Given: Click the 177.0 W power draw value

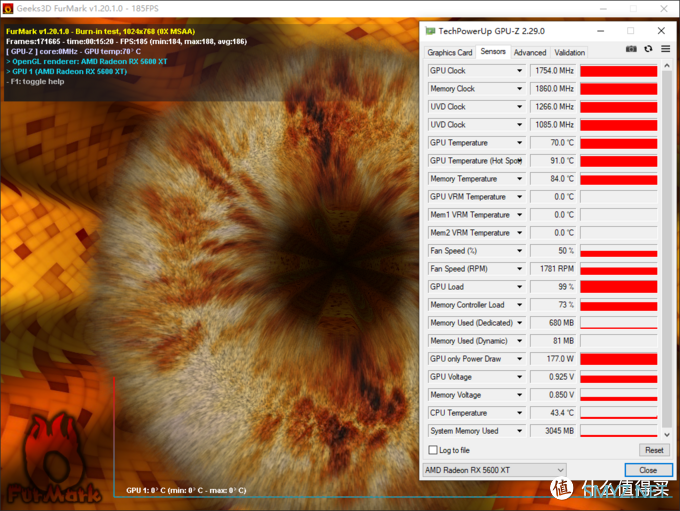Looking at the screenshot, I should pos(553,359).
